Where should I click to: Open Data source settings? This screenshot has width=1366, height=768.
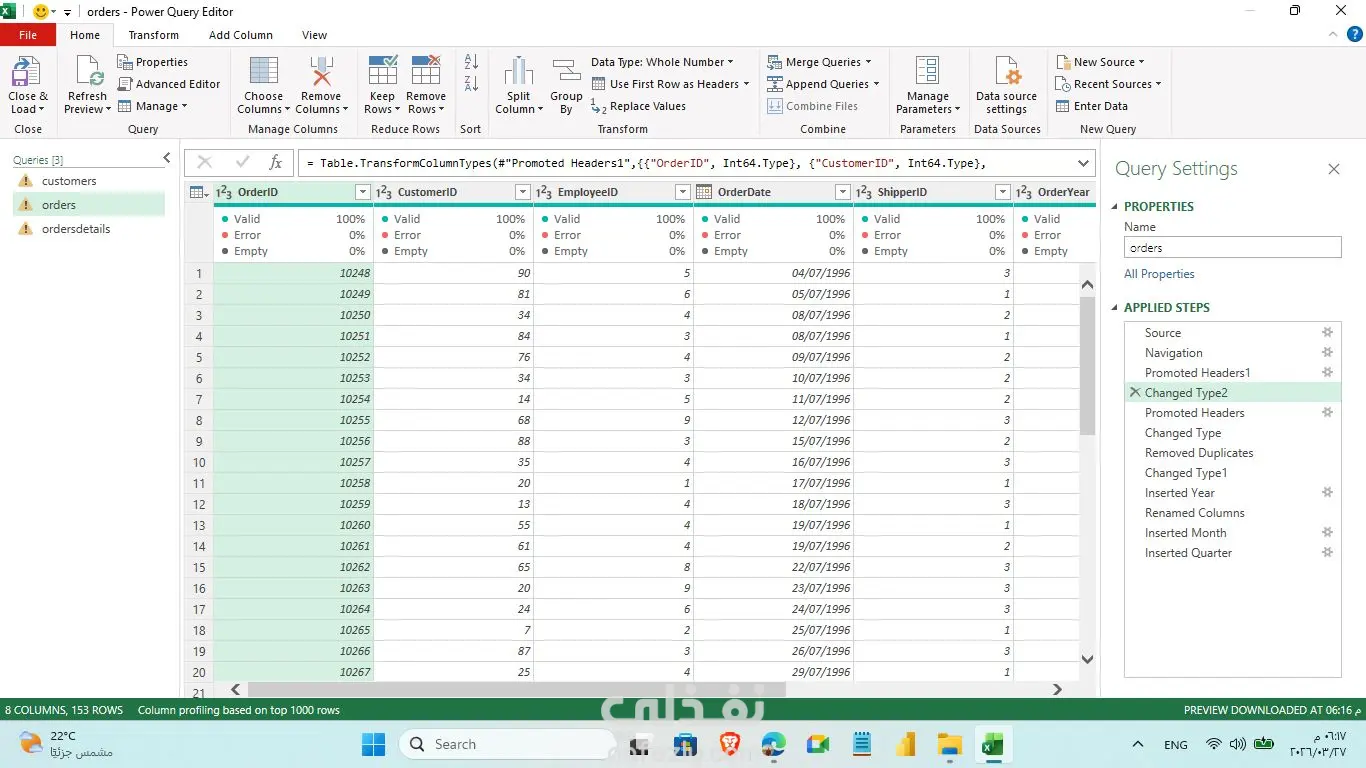pyautogui.click(x=1006, y=86)
